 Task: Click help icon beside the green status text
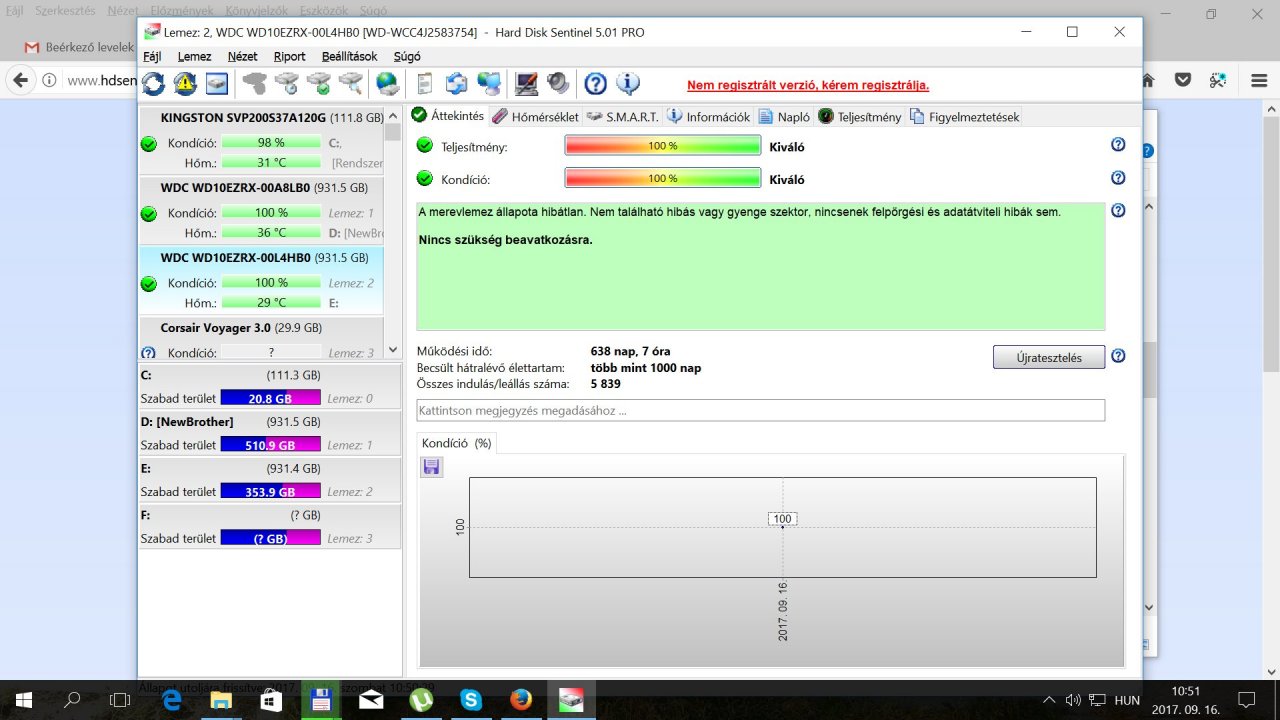point(1118,211)
